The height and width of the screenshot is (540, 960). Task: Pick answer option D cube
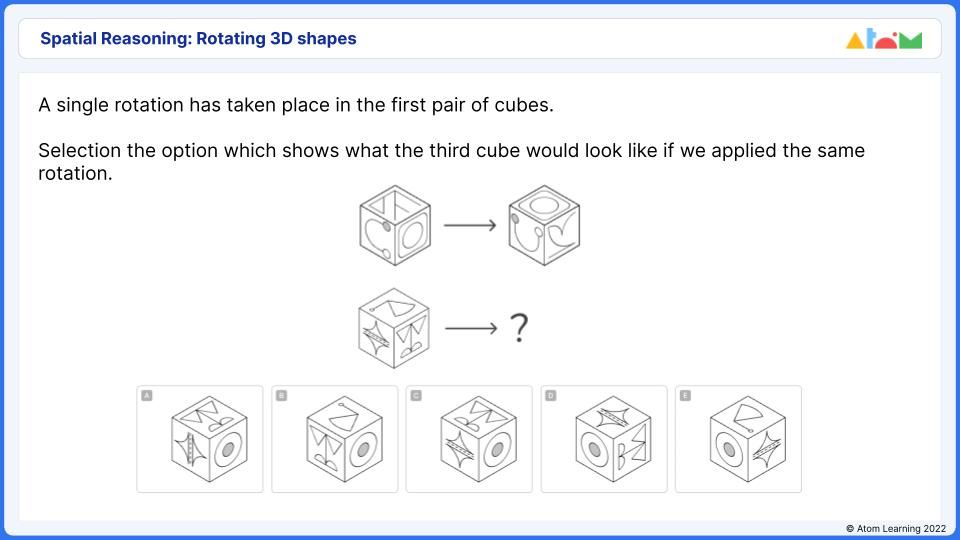tap(613, 439)
